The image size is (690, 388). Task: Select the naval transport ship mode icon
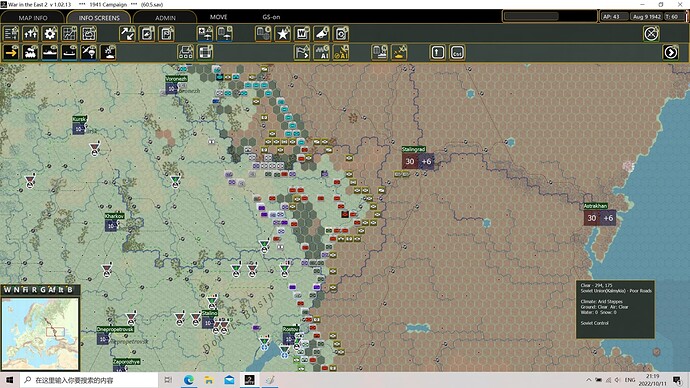point(50,52)
